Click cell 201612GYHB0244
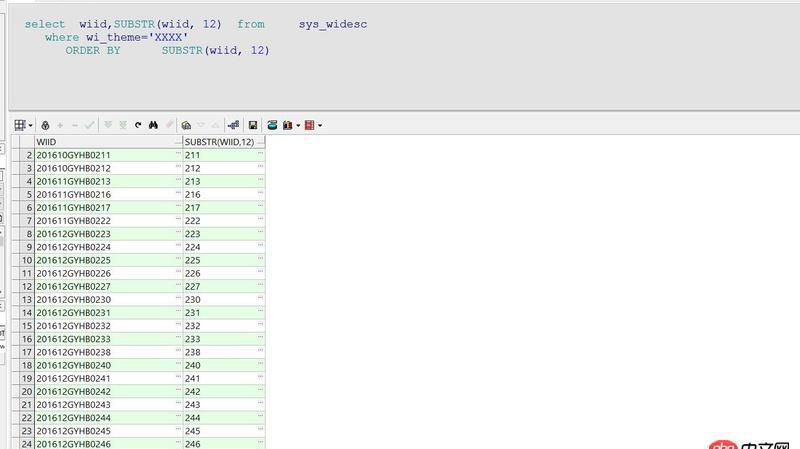Screen dimensions: 800x449 point(108,418)
